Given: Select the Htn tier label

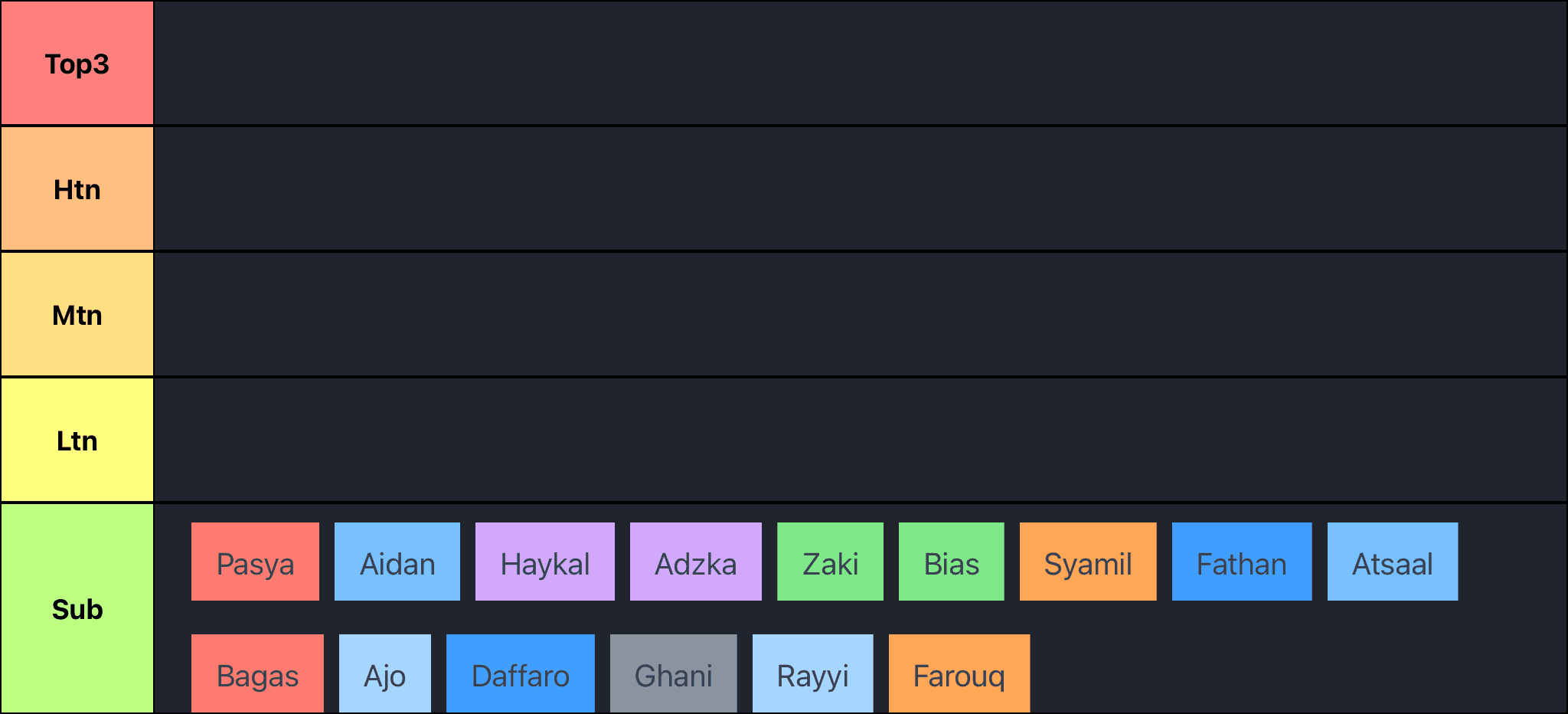Looking at the screenshot, I should point(77,189).
